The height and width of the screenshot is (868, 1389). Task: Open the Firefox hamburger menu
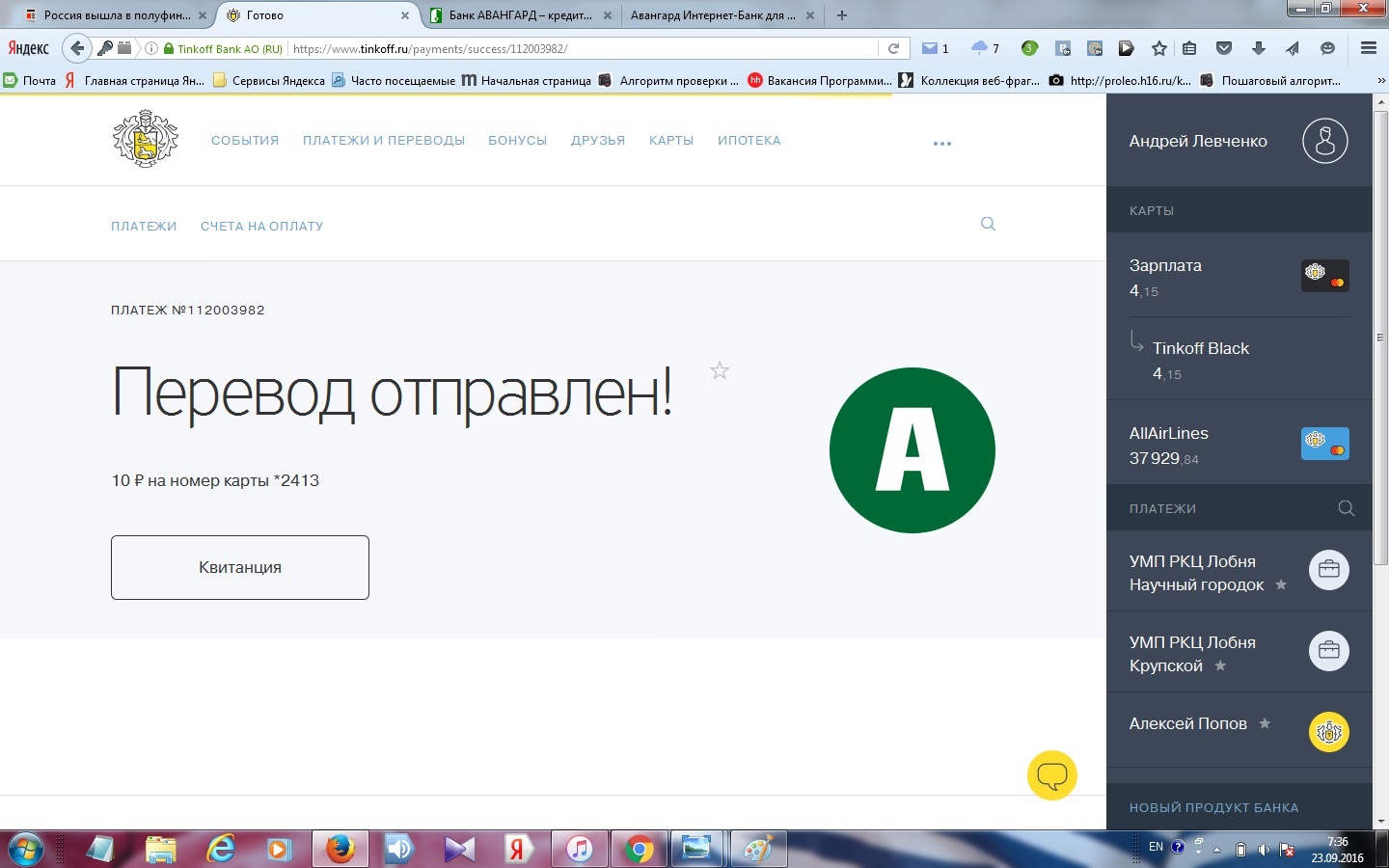(x=1368, y=48)
